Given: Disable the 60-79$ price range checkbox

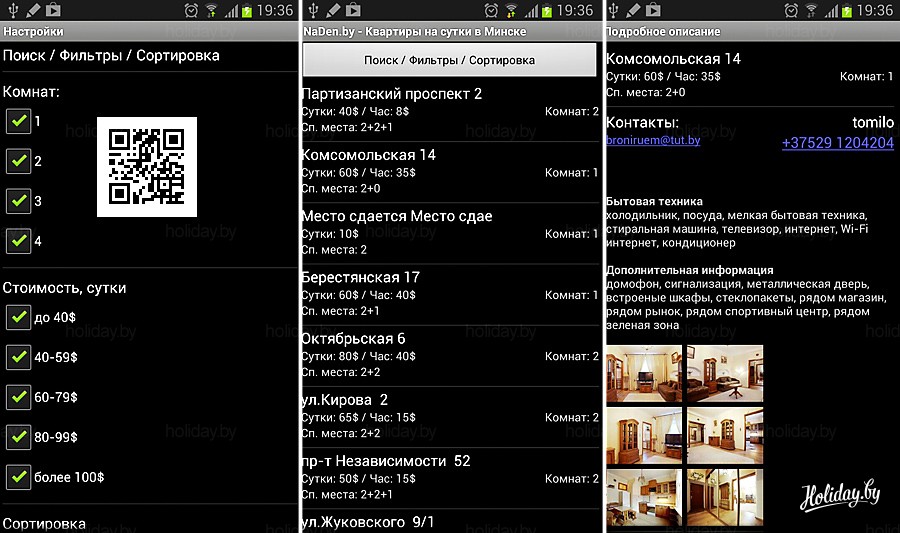Looking at the screenshot, I should tap(18, 397).
